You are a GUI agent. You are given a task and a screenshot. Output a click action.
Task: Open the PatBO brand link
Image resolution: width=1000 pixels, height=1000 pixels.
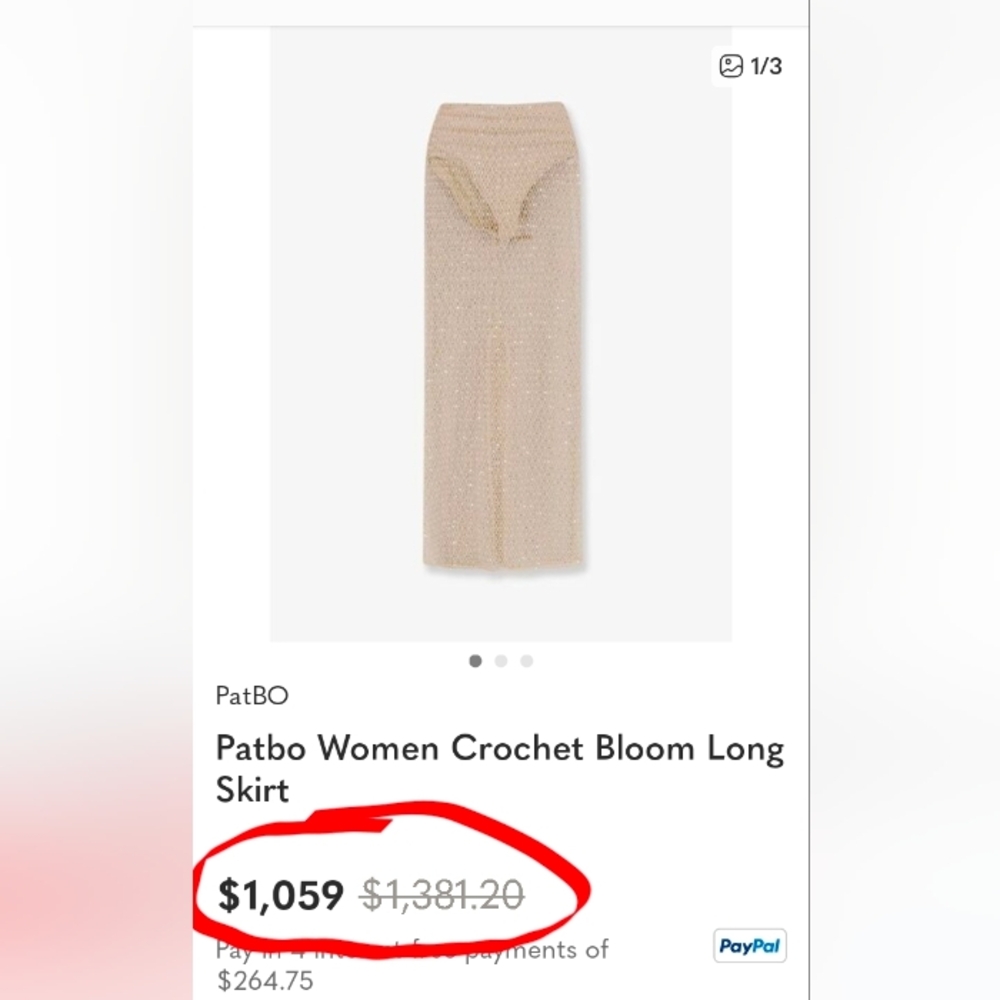click(x=252, y=695)
